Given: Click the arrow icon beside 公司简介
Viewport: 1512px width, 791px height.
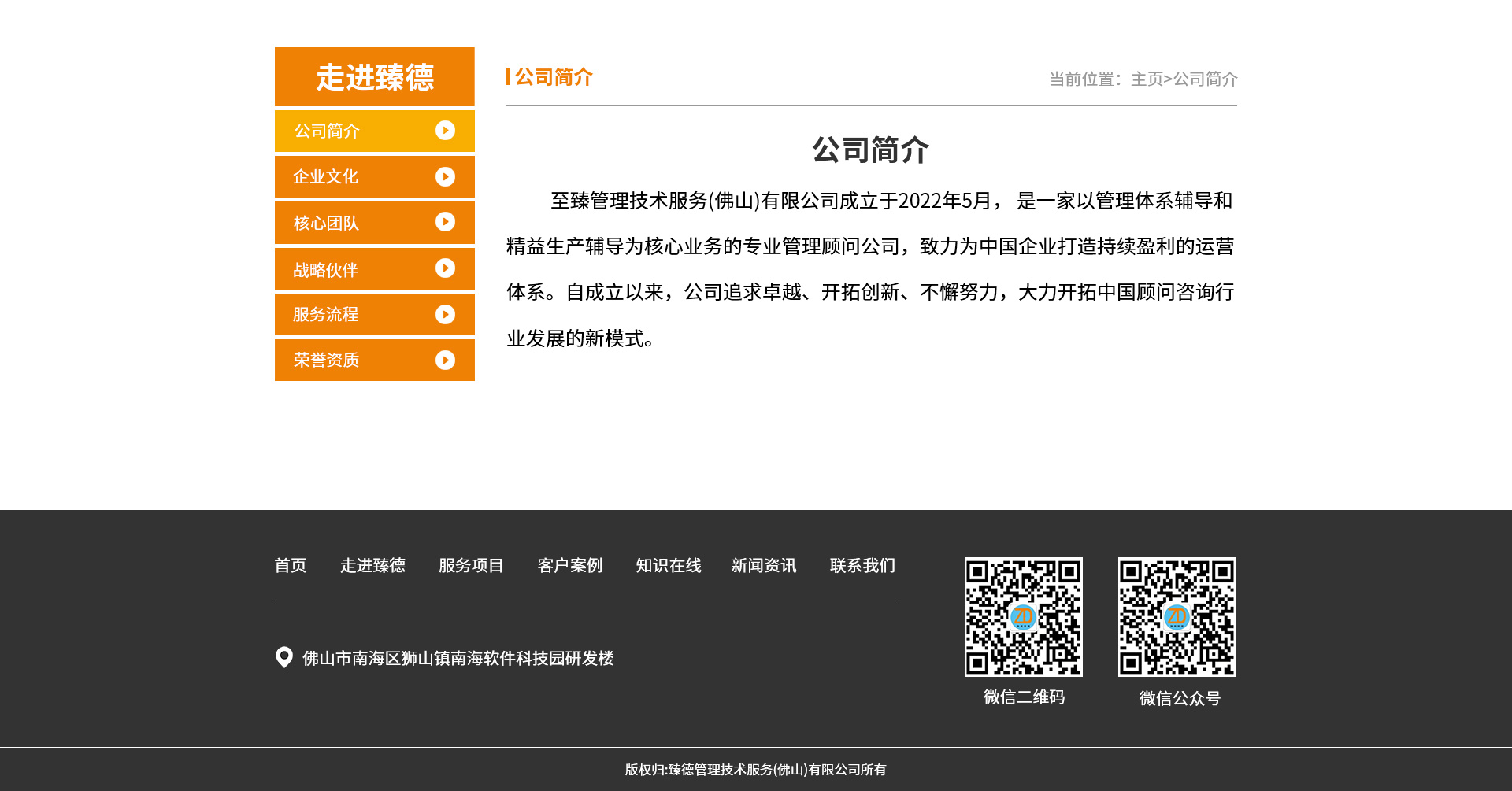Looking at the screenshot, I should coord(445,131).
